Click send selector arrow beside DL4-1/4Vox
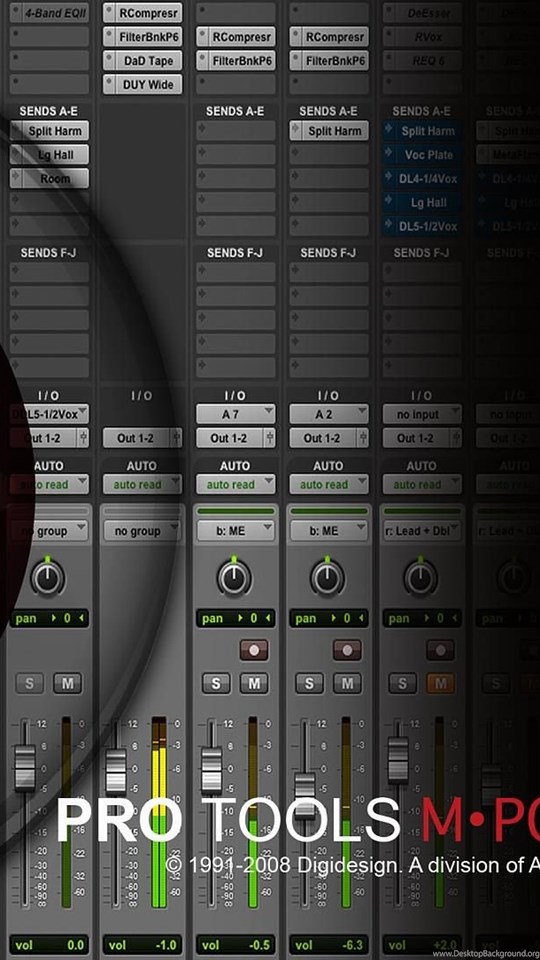The image size is (540, 960). tap(388, 178)
